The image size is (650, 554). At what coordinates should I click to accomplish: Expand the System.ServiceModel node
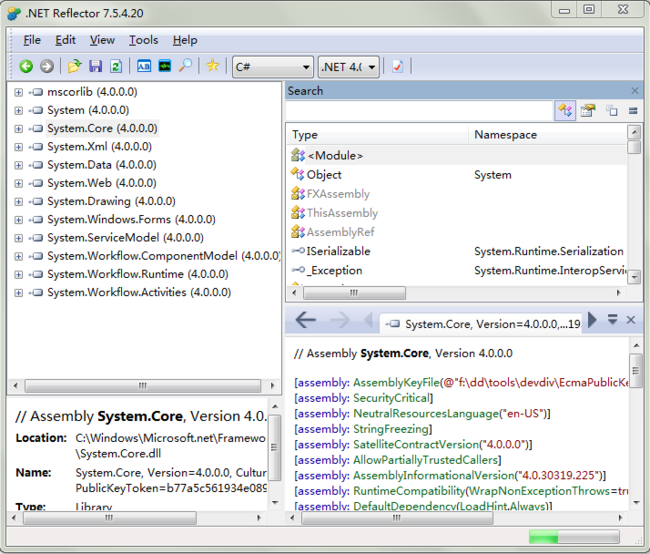18,238
